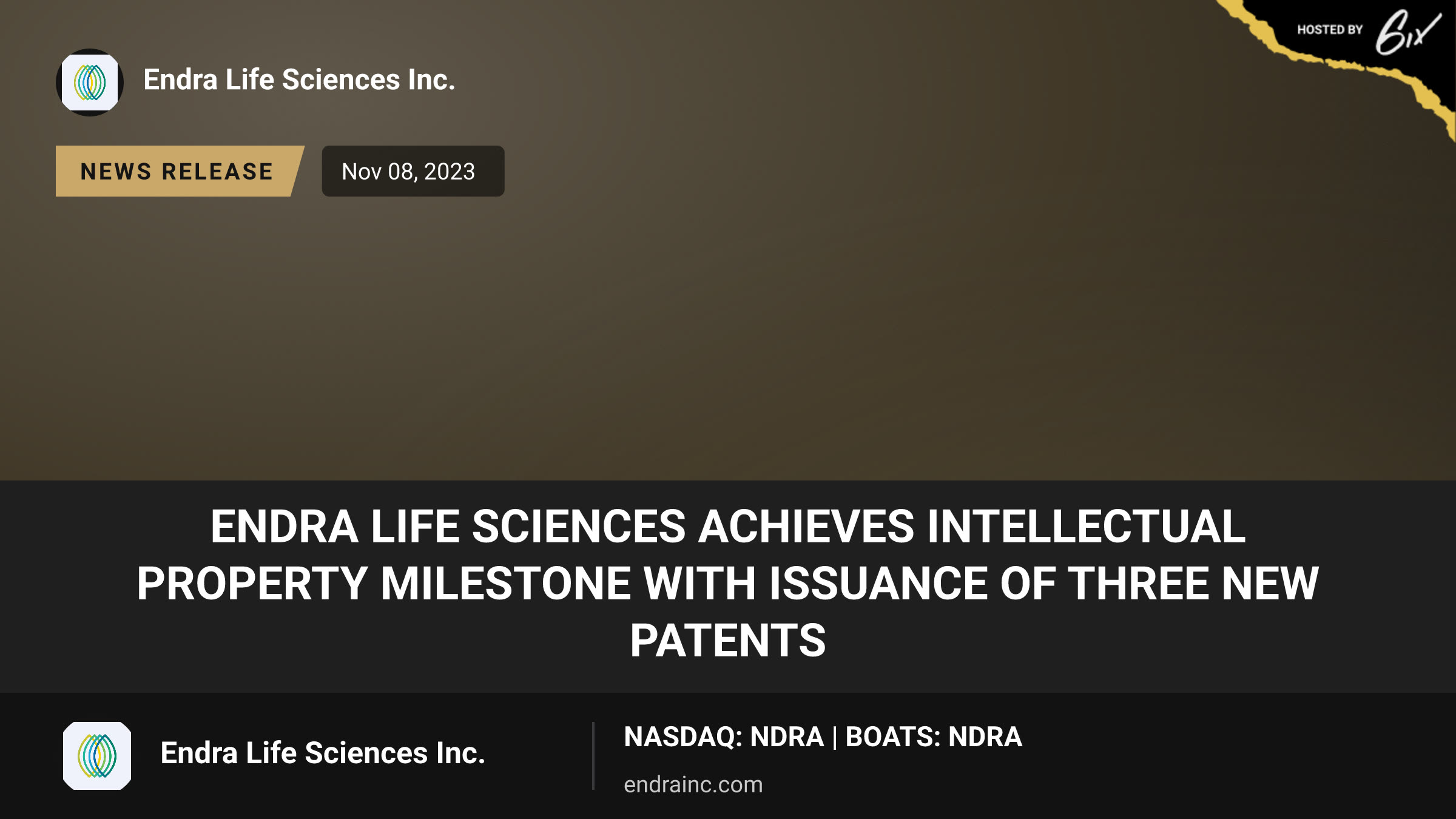Image resolution: width=1456 pixels, height=819 pixels.
Task: Click the Endra Life Sciences Inc. footer name
Action: [323, 753]
